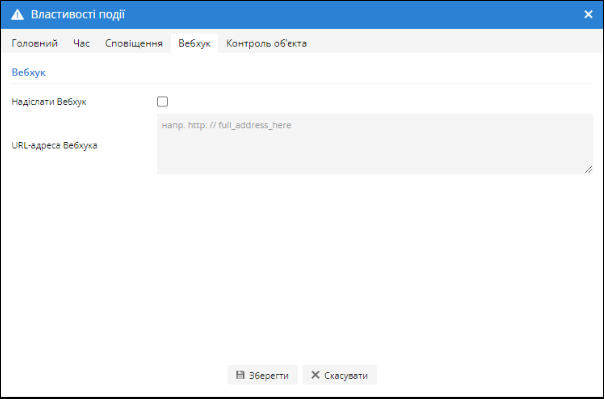605x399 pixels.
Task: Open the Головний tab
Action: click(x=34, y=43)
